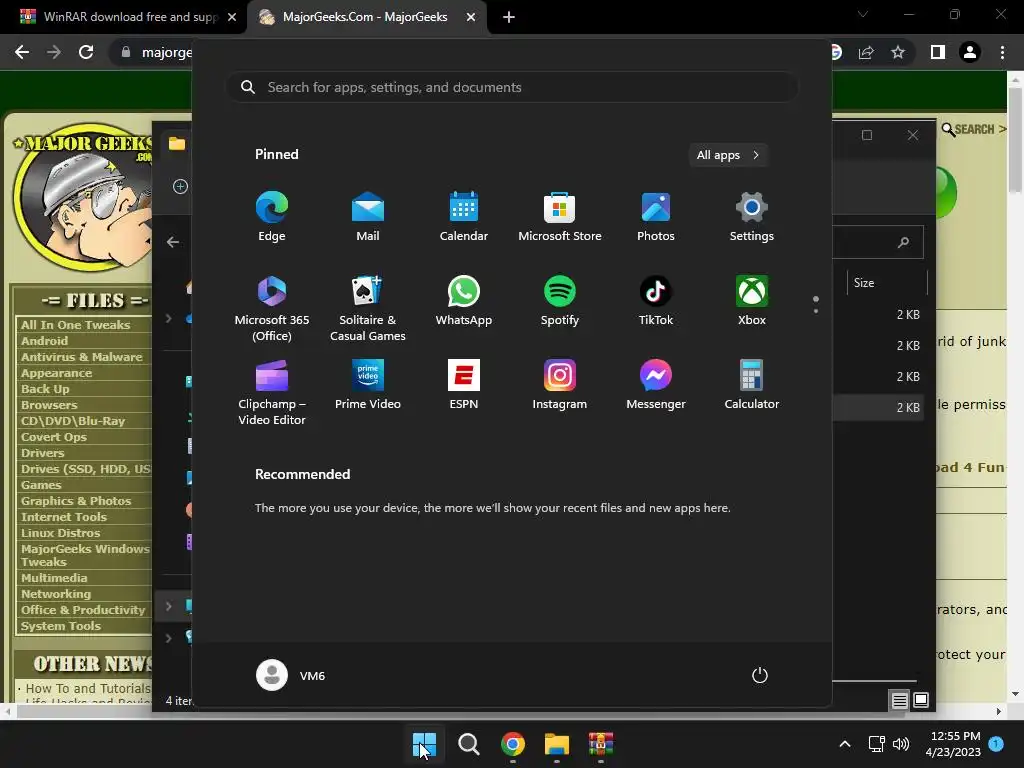Click the Power button in Start menu

coord(760,675)
